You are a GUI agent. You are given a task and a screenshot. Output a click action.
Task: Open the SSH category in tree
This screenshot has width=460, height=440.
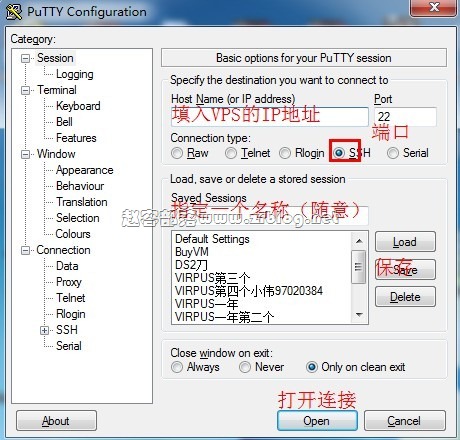pyautogui.click(x=67, y=330)
